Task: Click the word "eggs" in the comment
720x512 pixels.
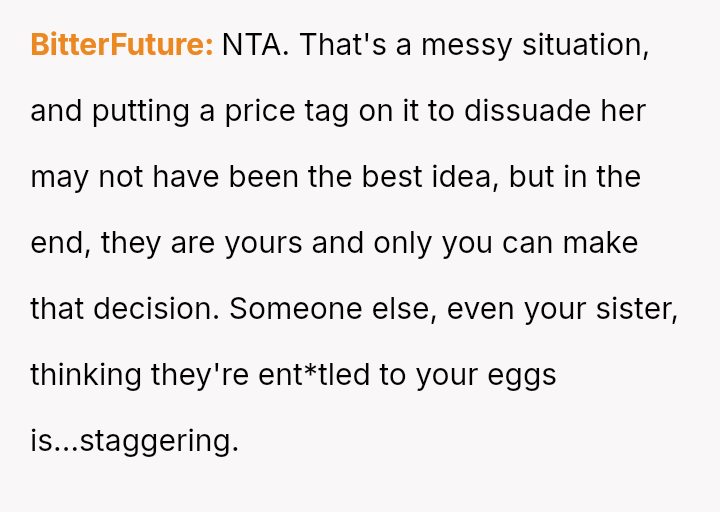Action: pos(520,375)
